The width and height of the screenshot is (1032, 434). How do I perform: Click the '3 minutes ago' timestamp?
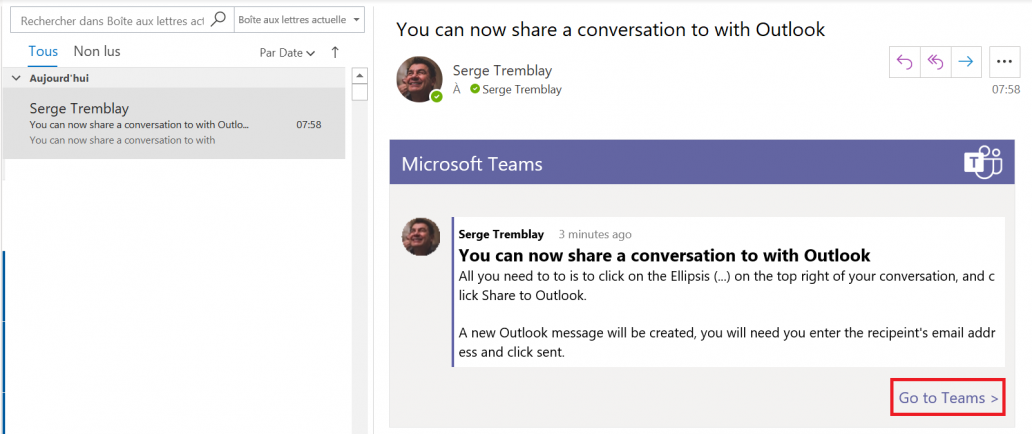(595, 234)
